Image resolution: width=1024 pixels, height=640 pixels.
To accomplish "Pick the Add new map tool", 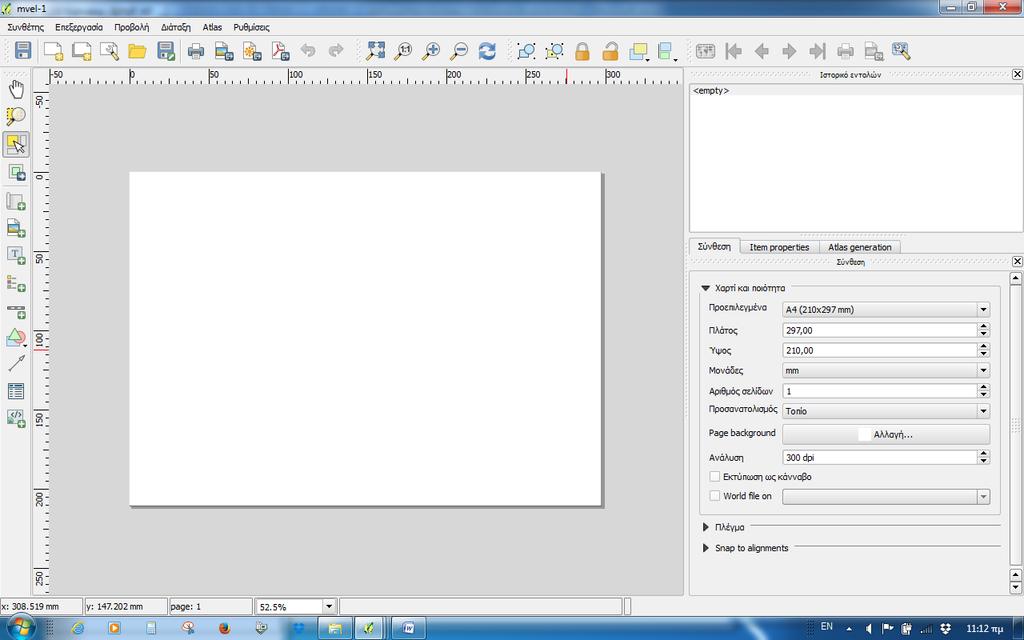I will (x=16, y=201).
